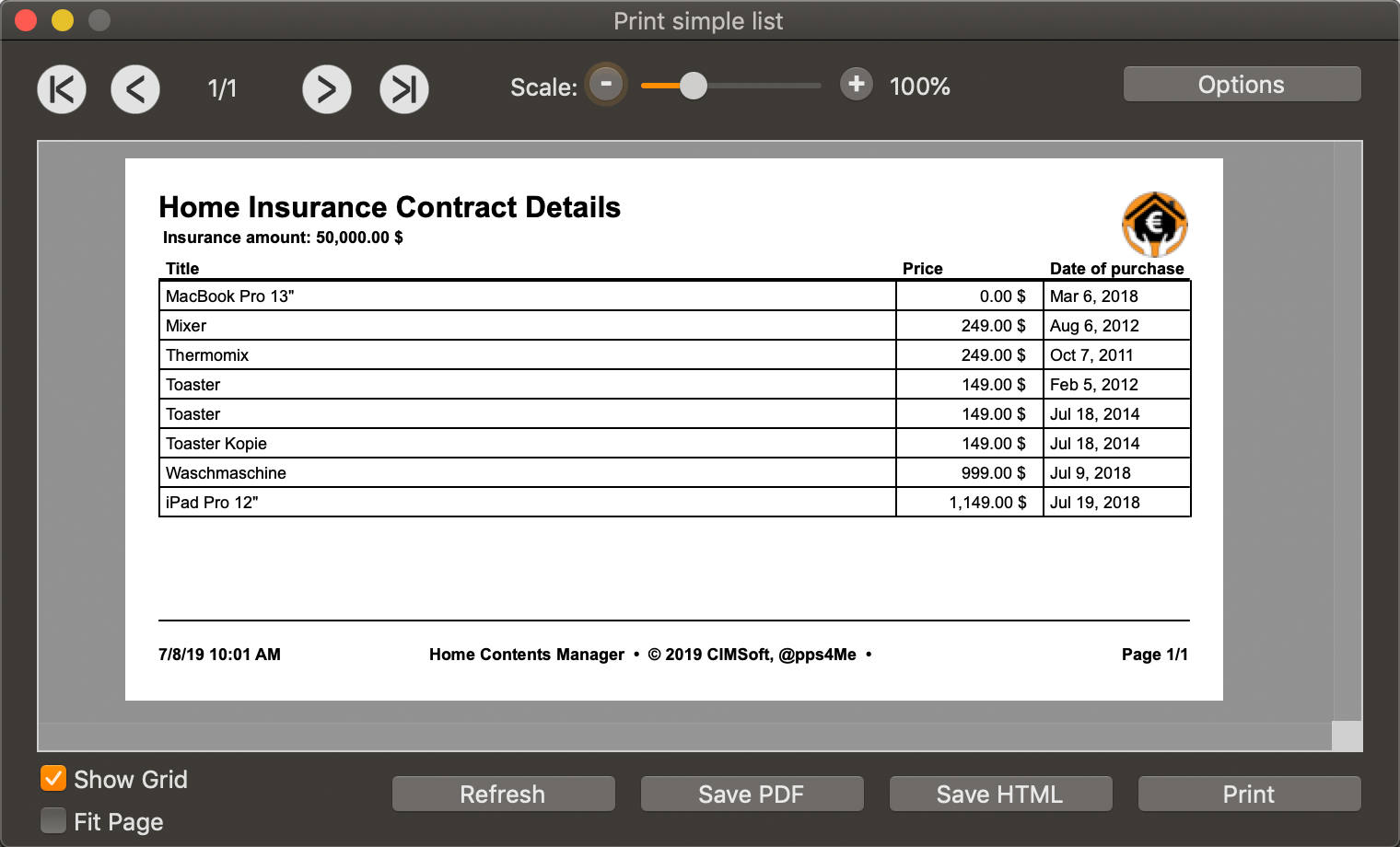Click the Price column header

(923, 269)
